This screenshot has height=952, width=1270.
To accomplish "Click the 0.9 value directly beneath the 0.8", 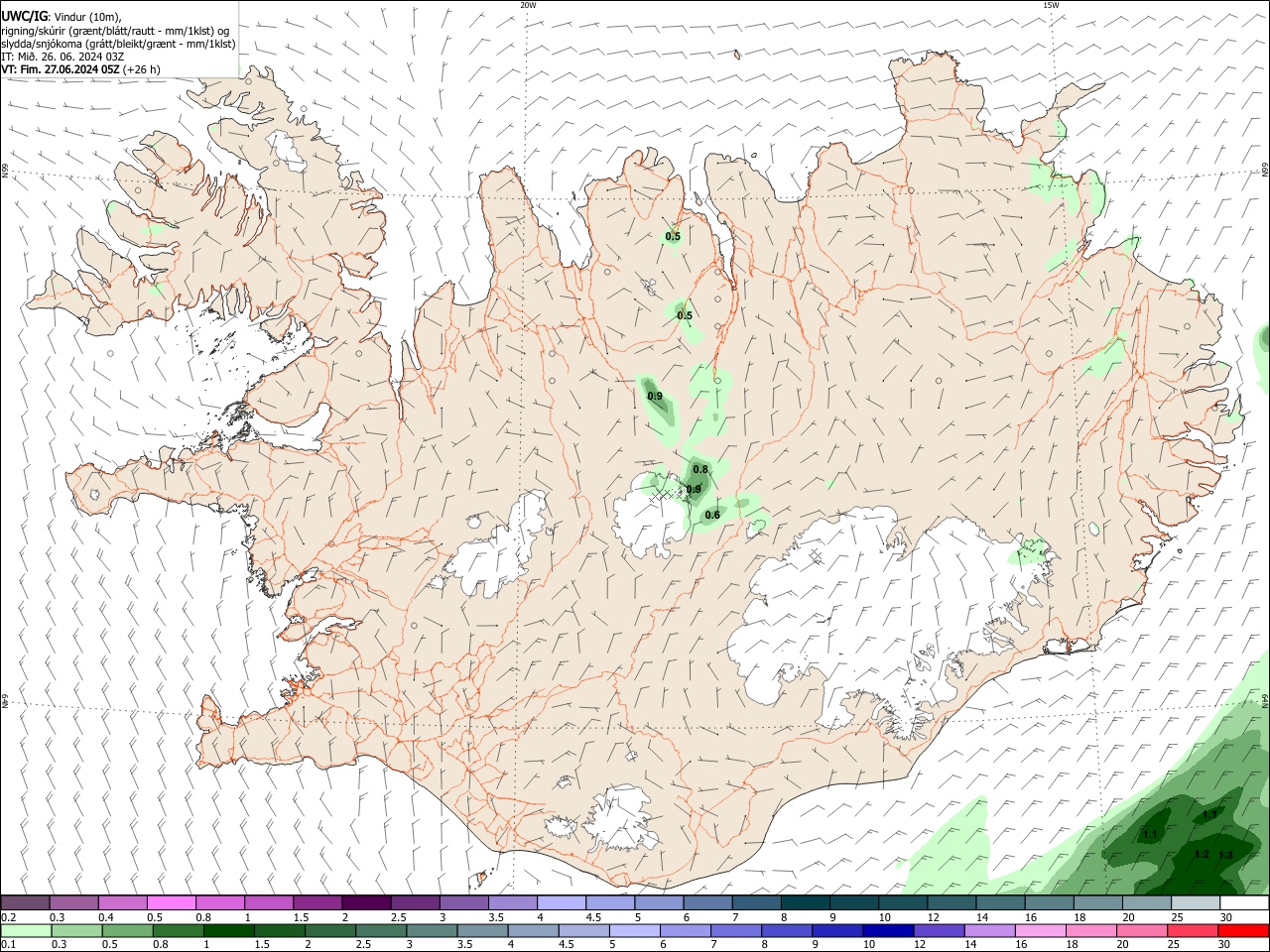I will point(694,489).
